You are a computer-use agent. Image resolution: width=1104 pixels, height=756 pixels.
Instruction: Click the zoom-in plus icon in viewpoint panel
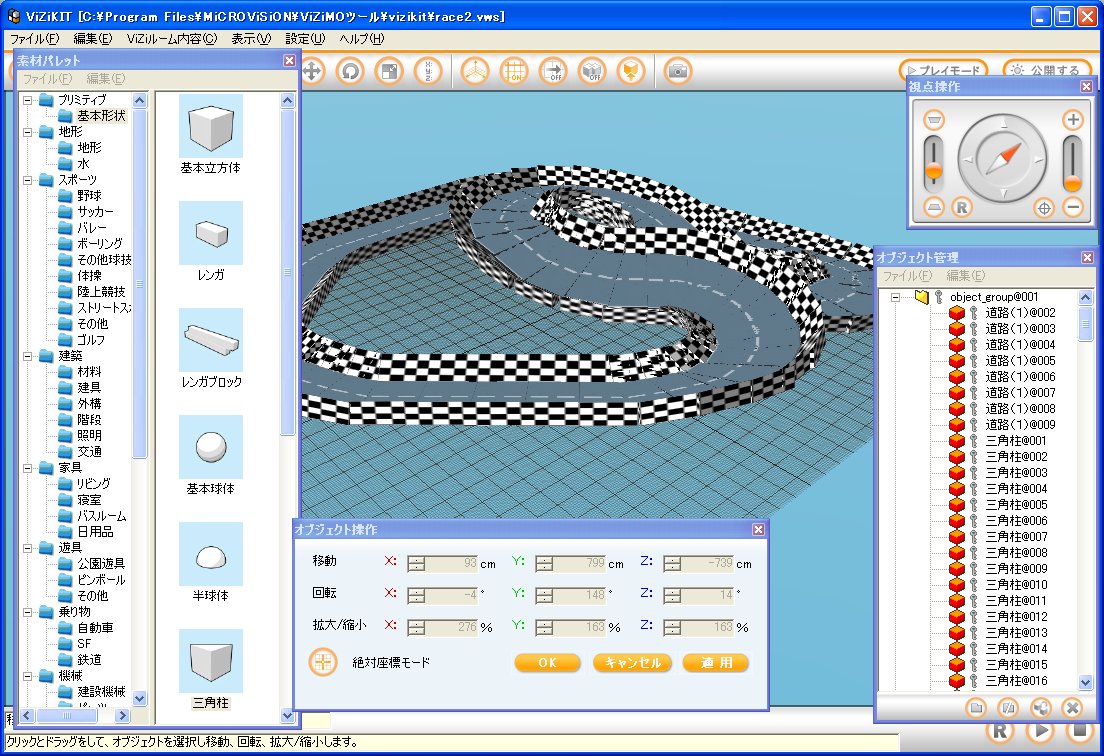(x=1072, y=120)
